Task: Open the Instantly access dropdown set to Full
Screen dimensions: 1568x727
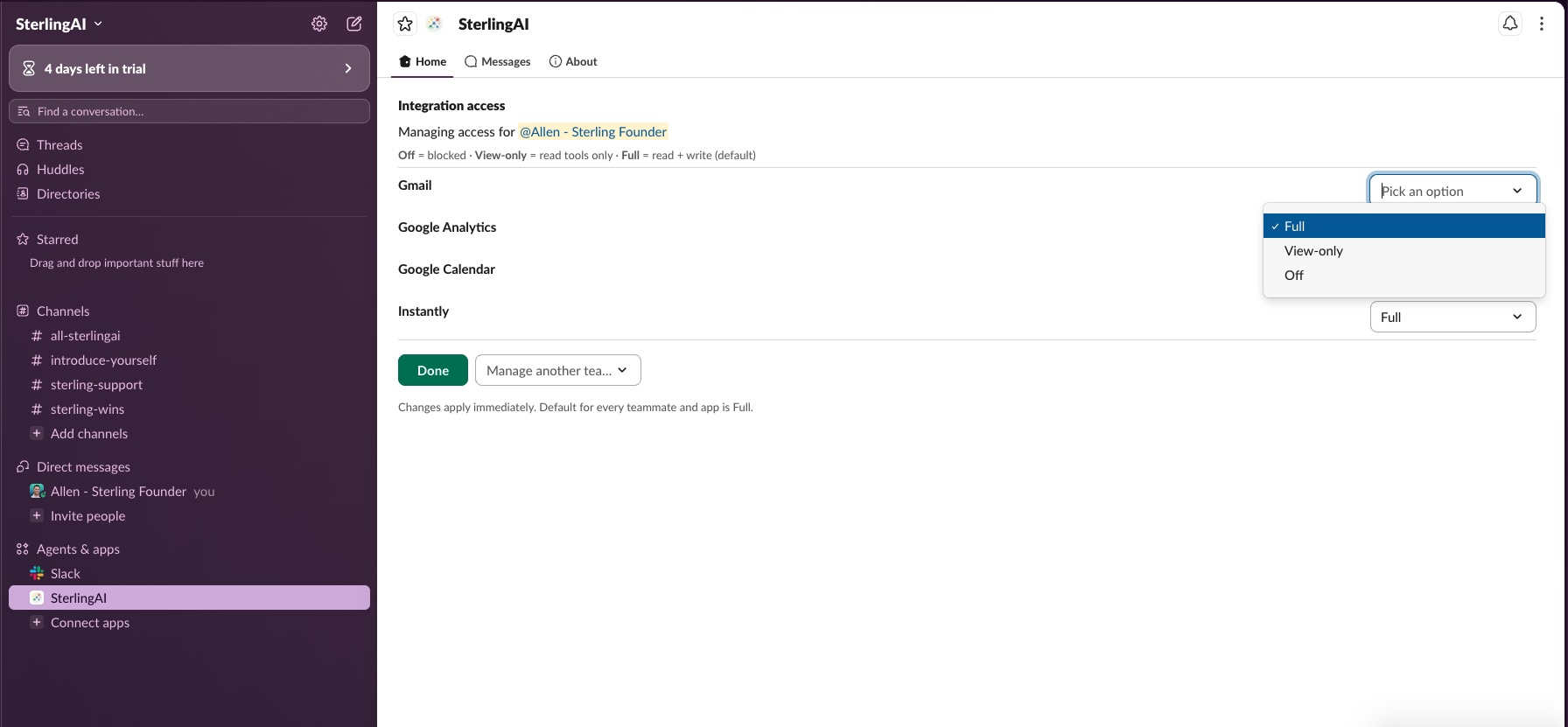Action: click(1452, 317)
